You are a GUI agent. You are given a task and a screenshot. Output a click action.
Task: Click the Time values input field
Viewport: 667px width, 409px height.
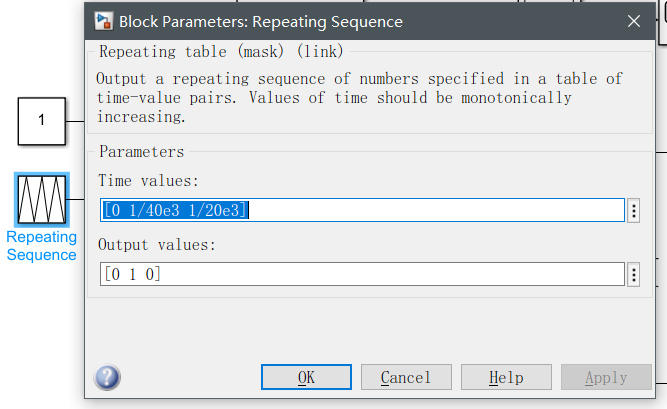click(x=362, y=210)
